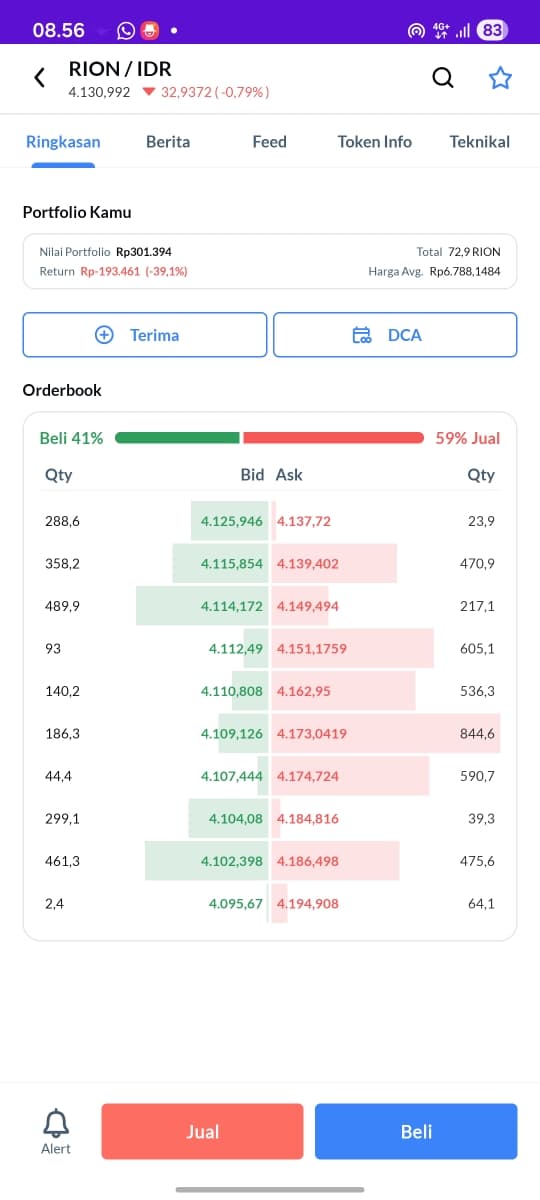Select ask price 4.151,1759
This screenshot has height=1200, width=540.
pos(312,648)
